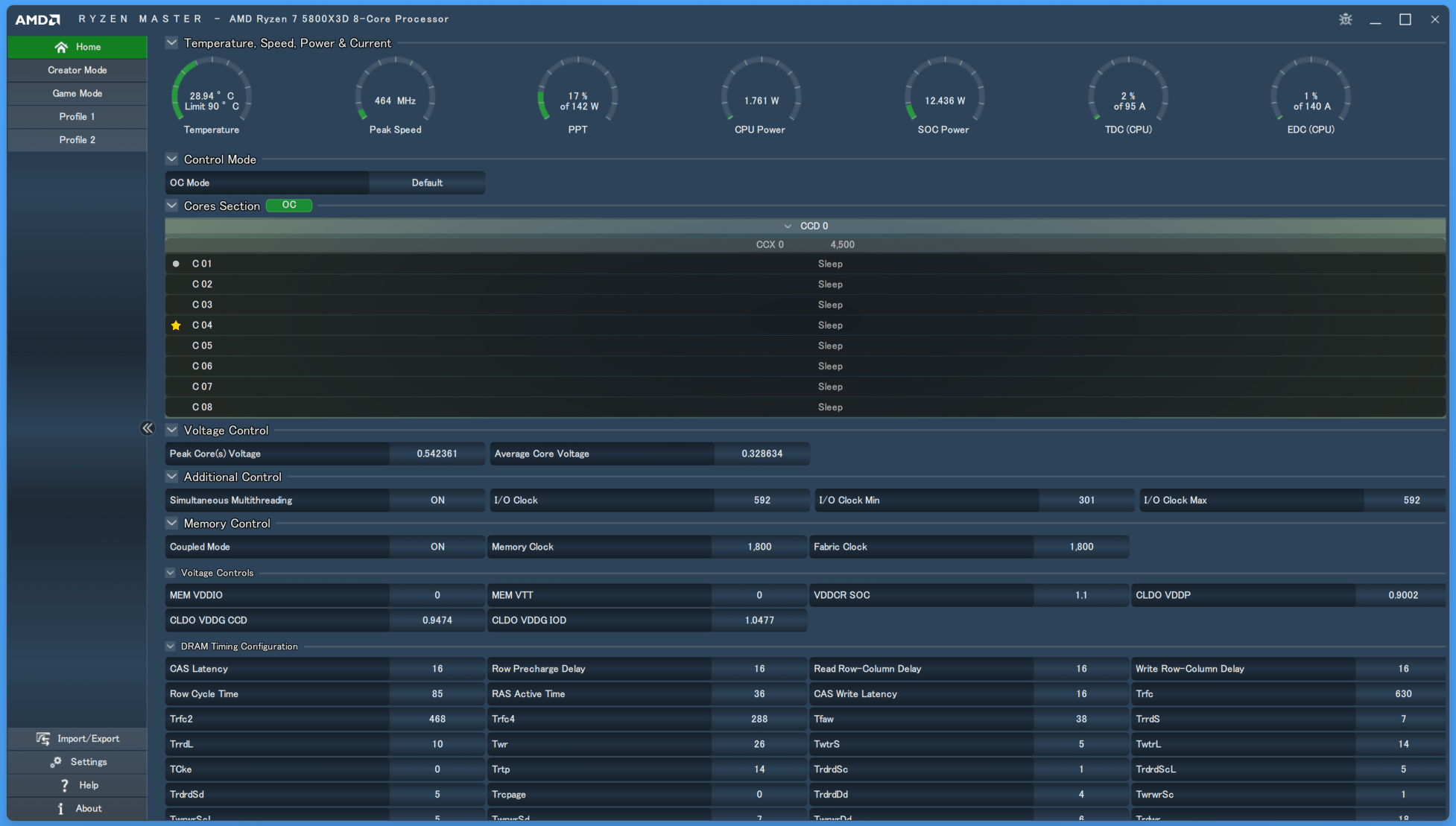Select core row C 03
Screen dimensions: 1456x826
point(805,305)
